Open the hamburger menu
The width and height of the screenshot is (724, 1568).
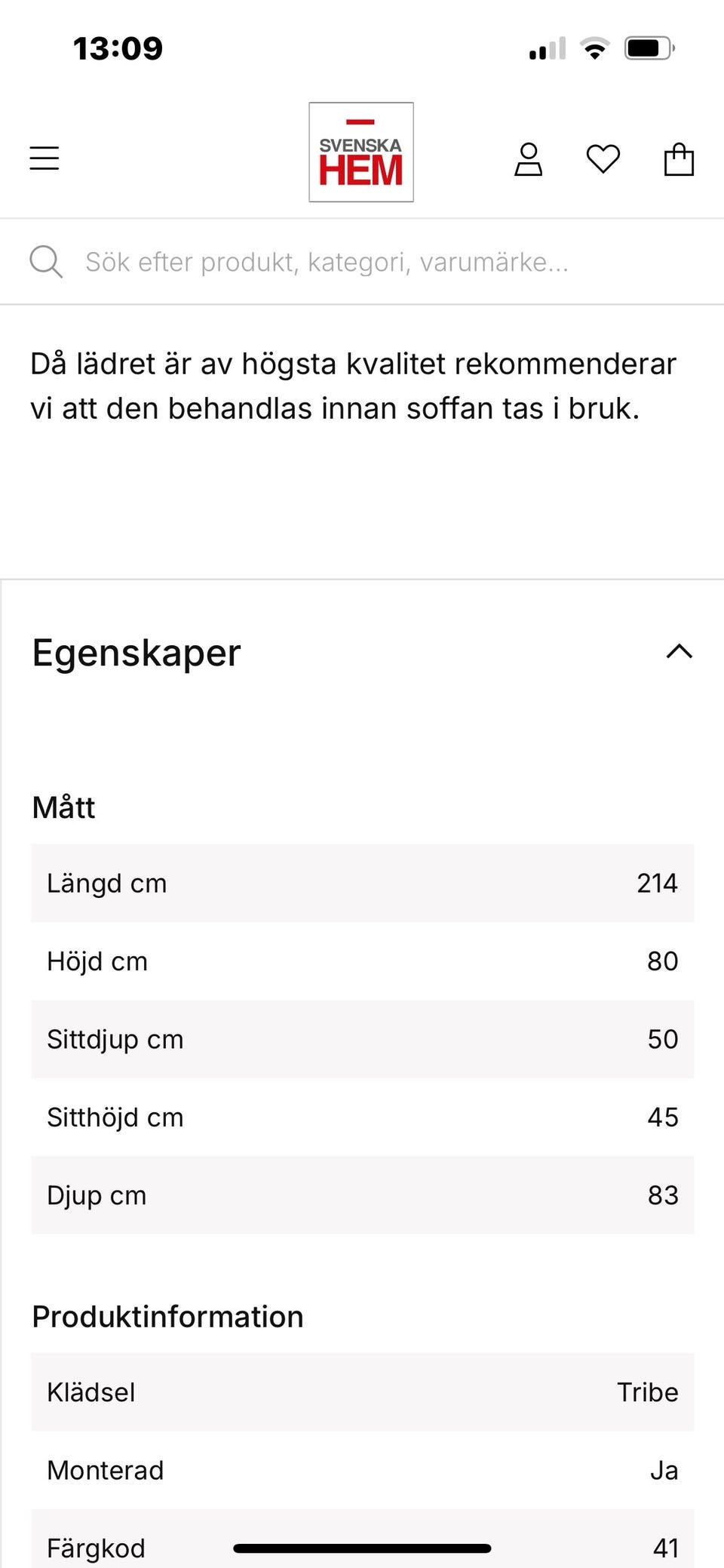(x=44, y=158)
